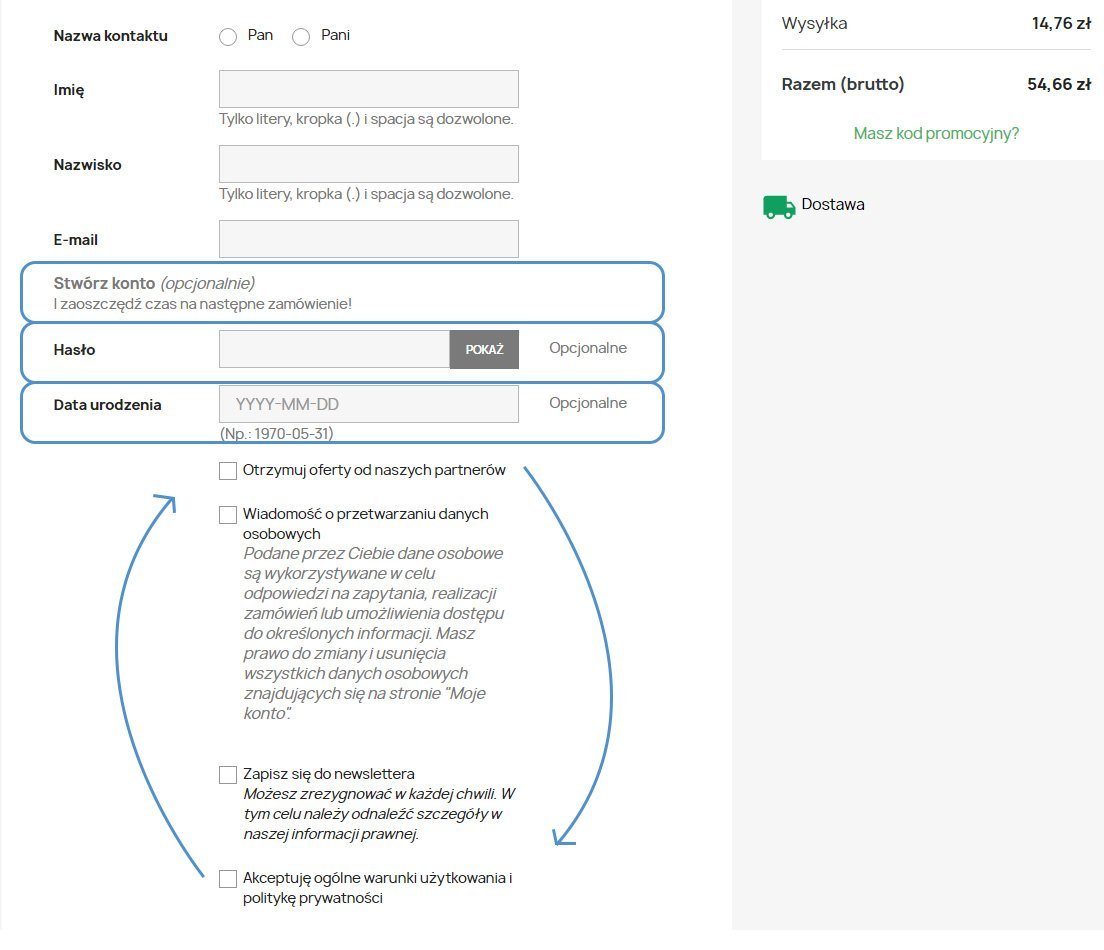The height and width of the screenshot is (950, 1104).
Task: Click the green Dostawa truck icon
Action: (x=779, y=207)
